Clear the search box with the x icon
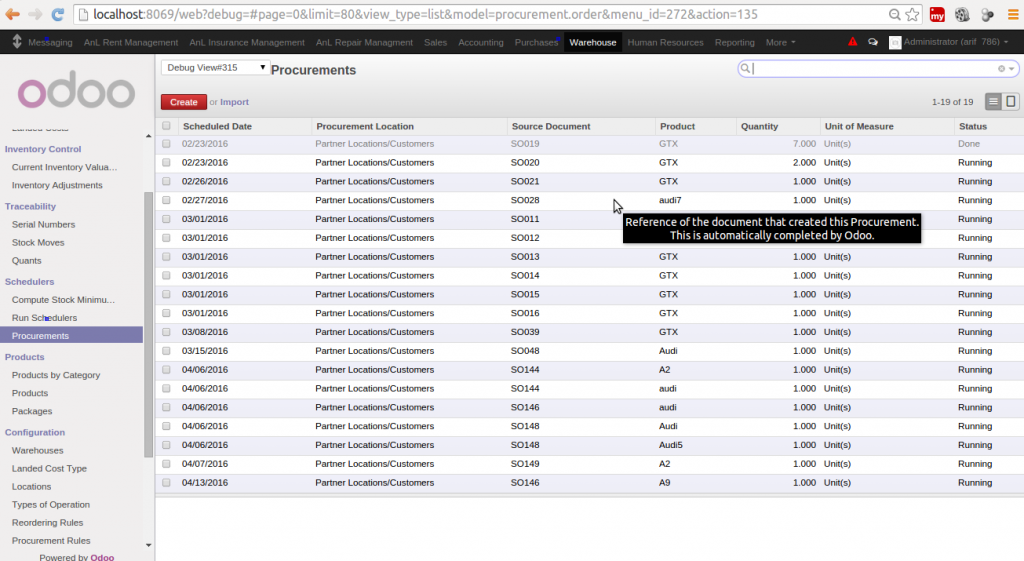Viewport: 1024px width, 561px height. (1001, 69)
